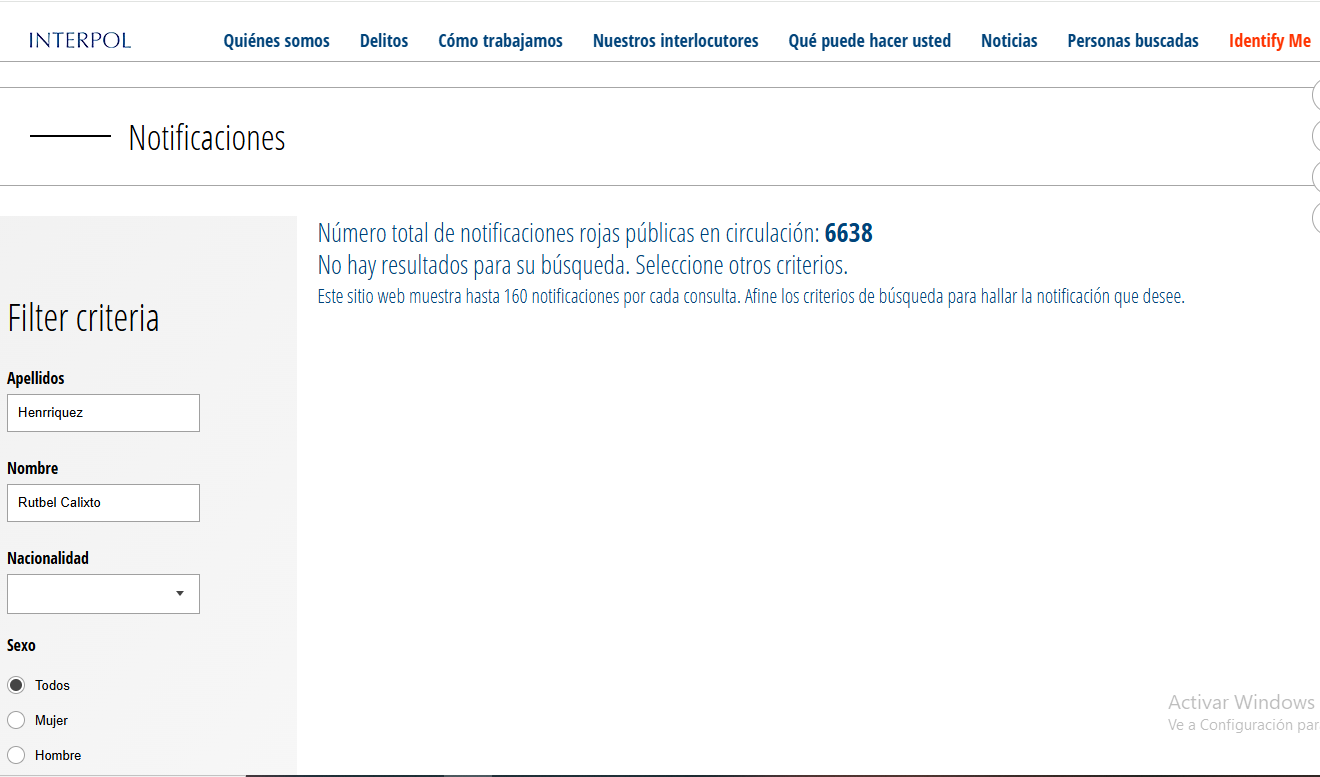Open Qué puede hacer usted menu
Image resolution: width=1320 pixels, height=777 pixels.
[x=869, y=41]
